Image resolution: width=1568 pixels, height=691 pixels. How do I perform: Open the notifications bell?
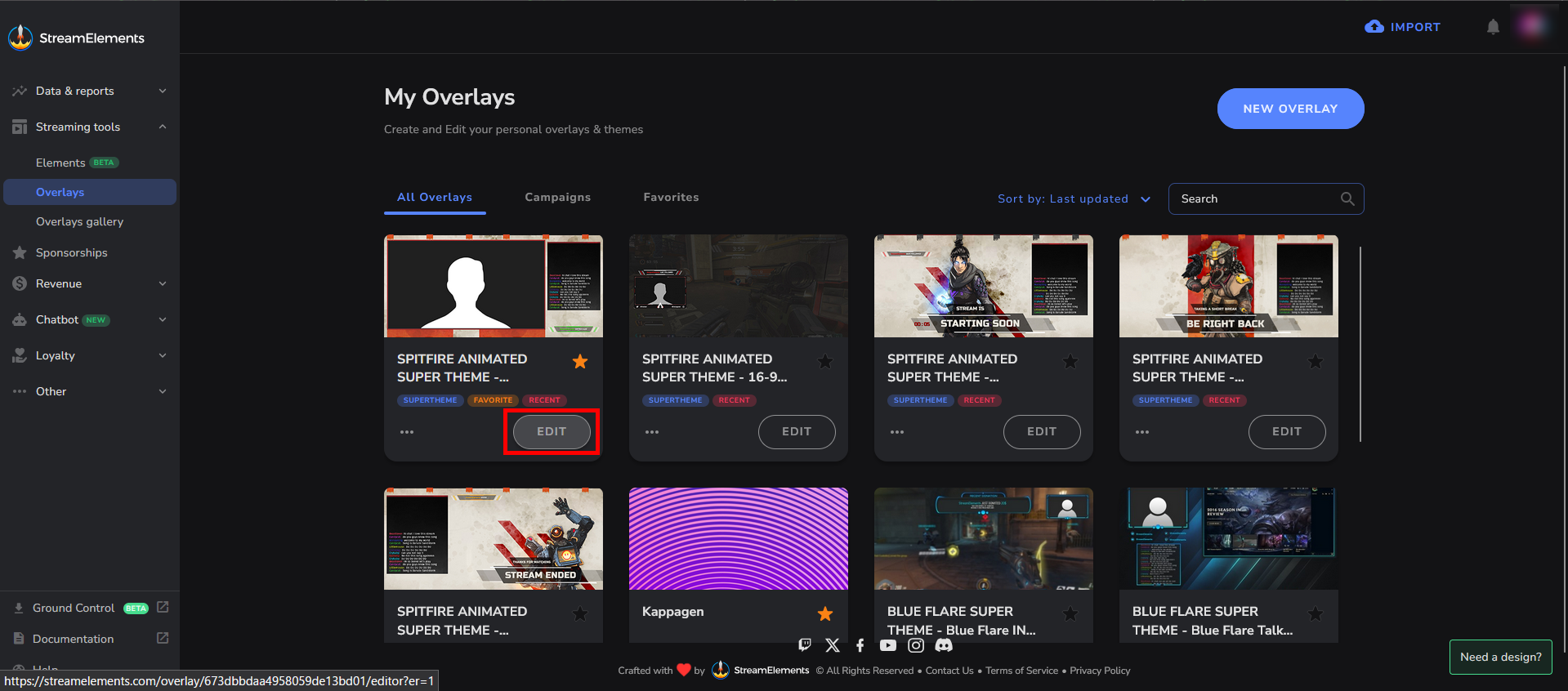point(1493,27)
